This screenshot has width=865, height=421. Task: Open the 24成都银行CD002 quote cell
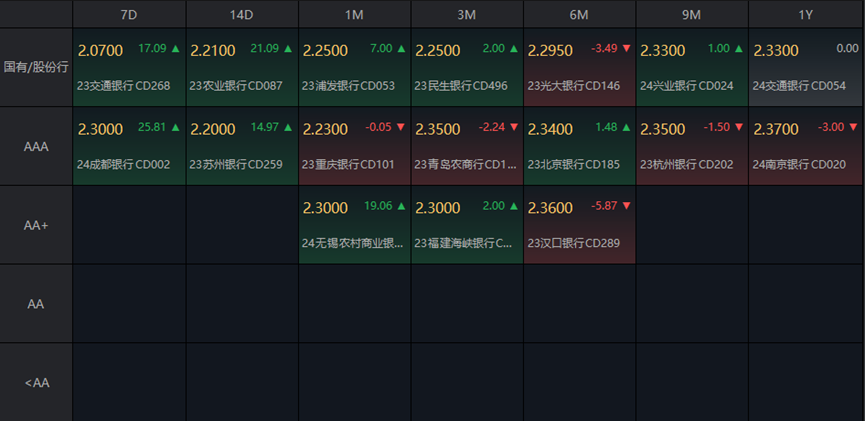pyautogui.click(x=129, y=146)
